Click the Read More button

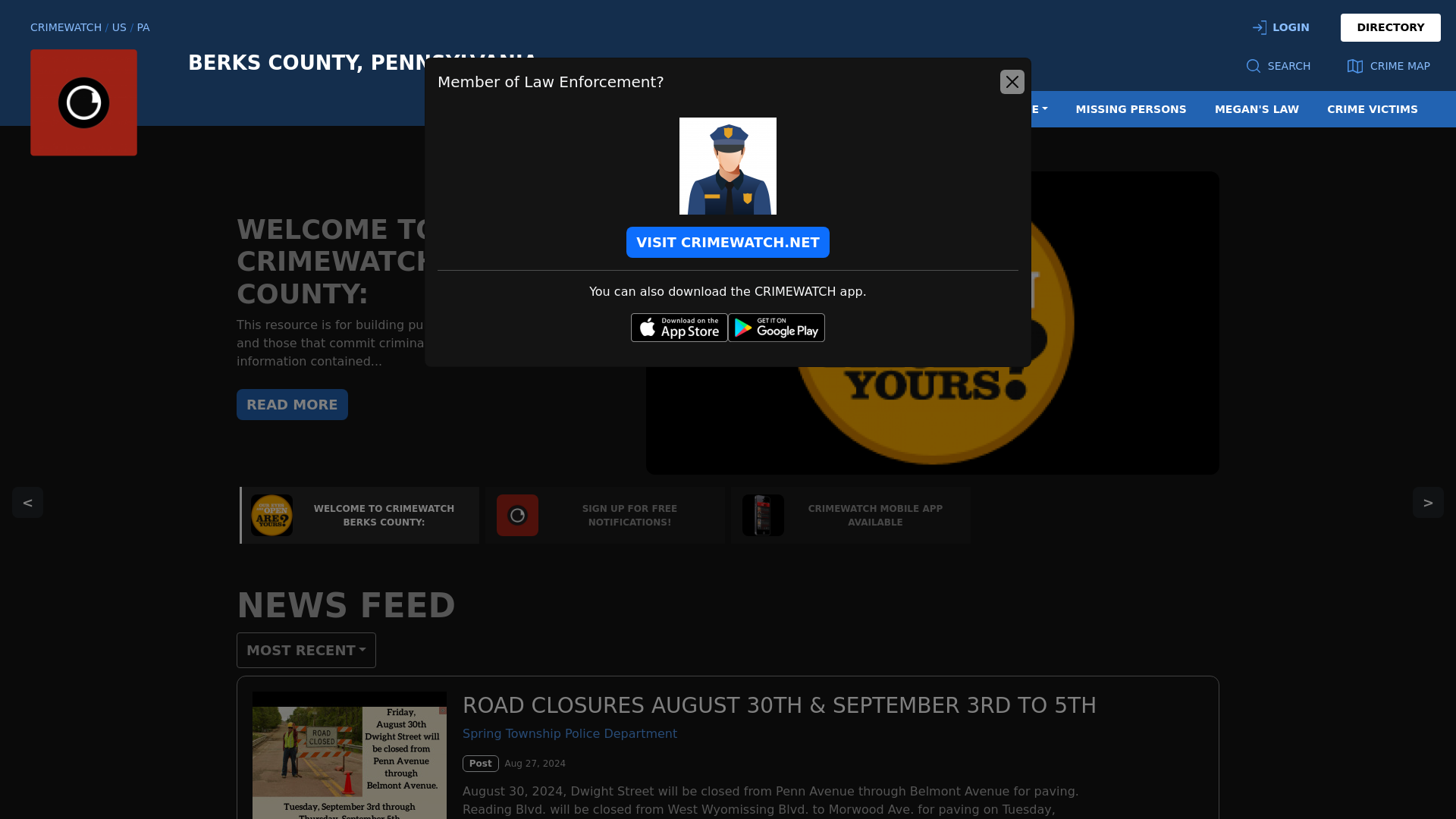pos(292,405)
